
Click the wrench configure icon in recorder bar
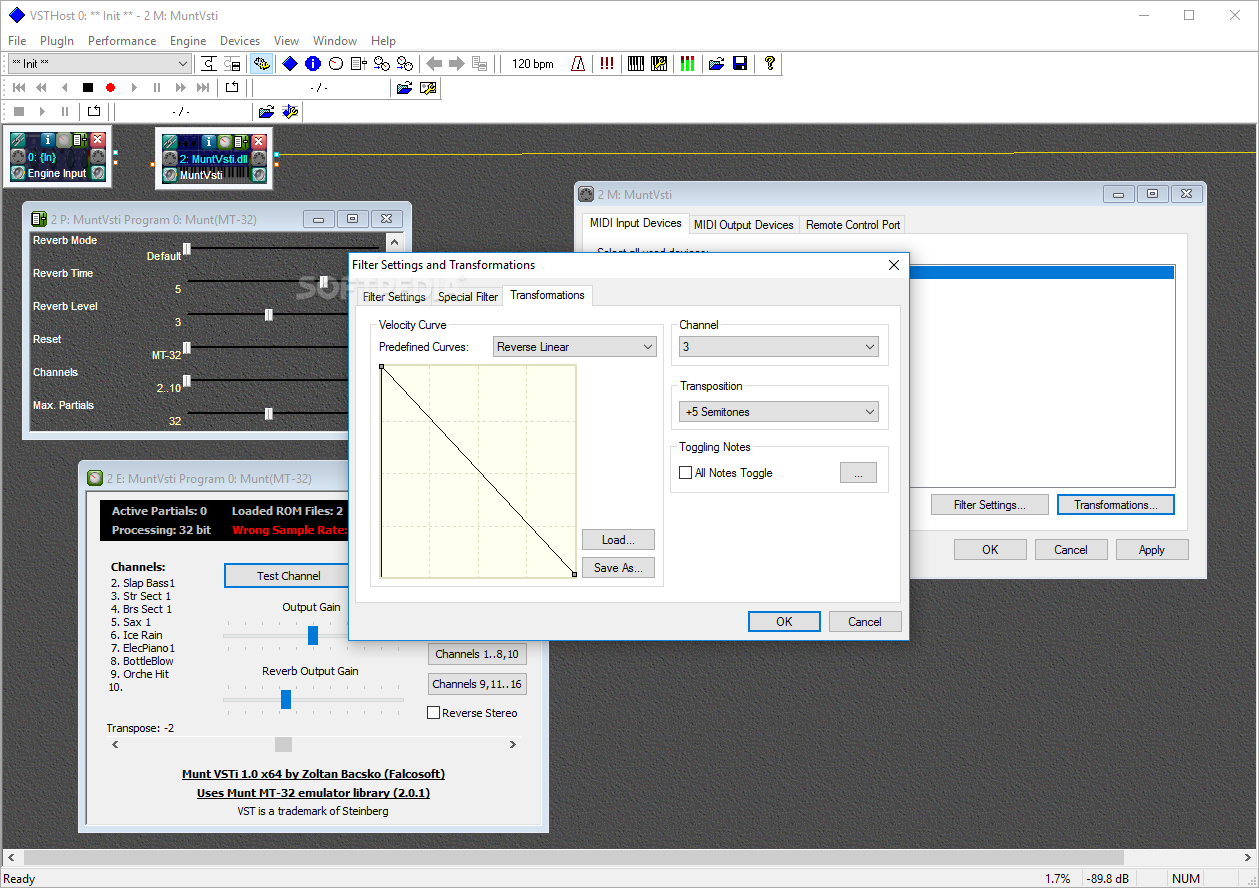[428, 88]
